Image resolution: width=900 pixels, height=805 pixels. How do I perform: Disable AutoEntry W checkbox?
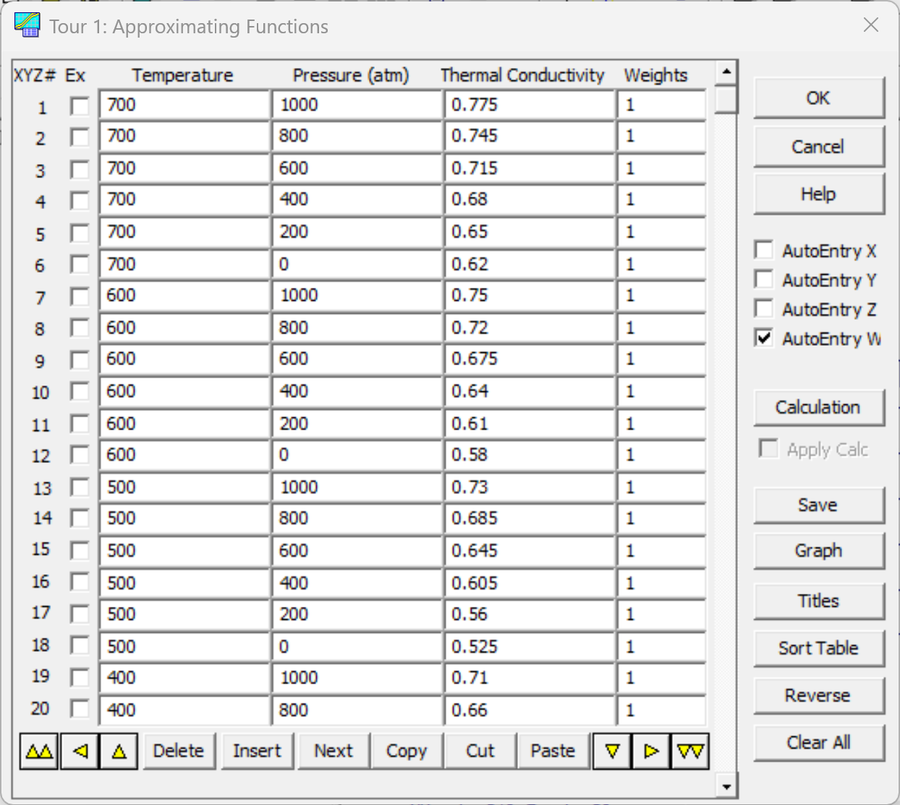pyautogui.click(x=764, y=338)
